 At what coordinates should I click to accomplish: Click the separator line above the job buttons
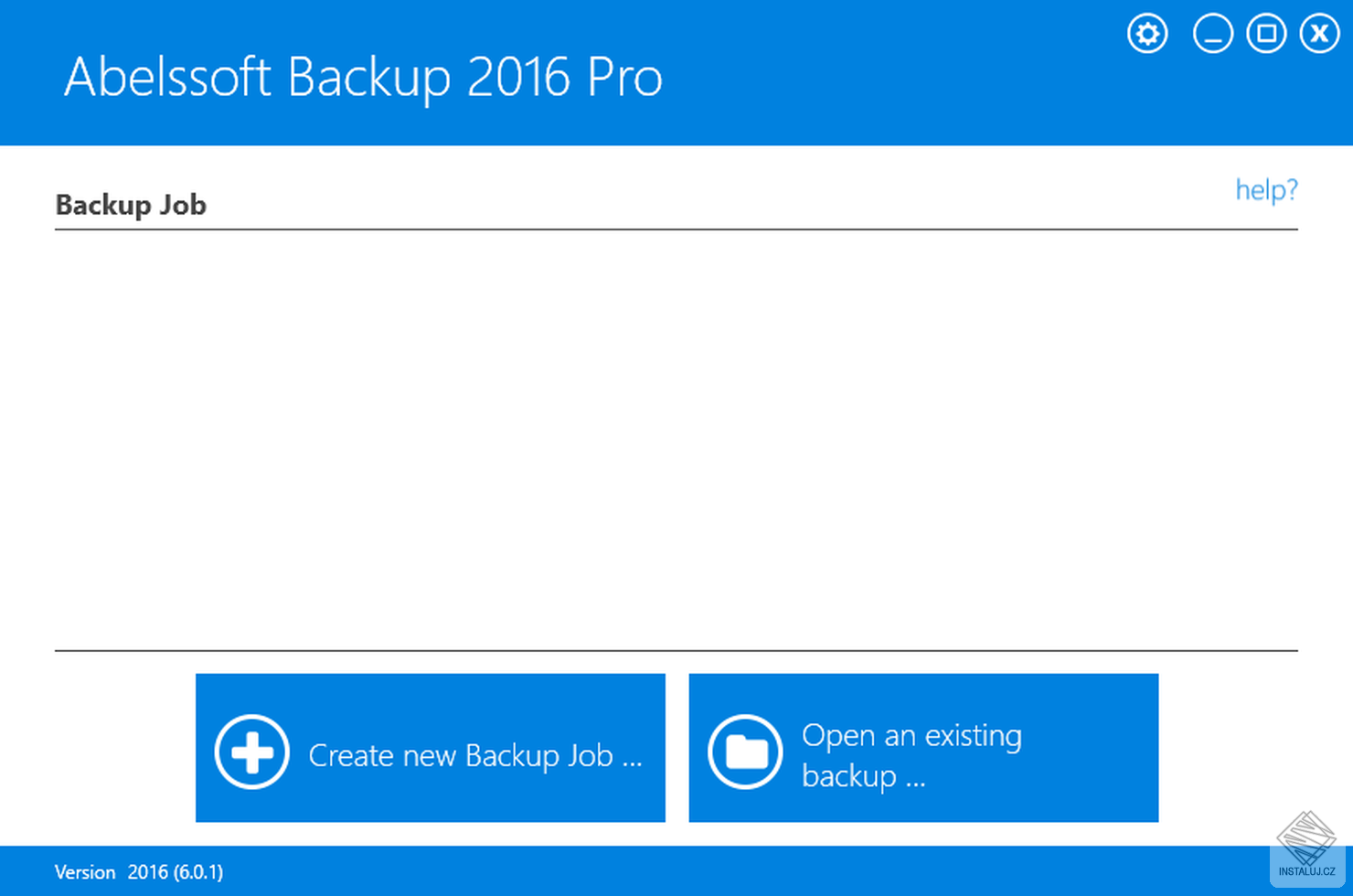coord(676,651)
